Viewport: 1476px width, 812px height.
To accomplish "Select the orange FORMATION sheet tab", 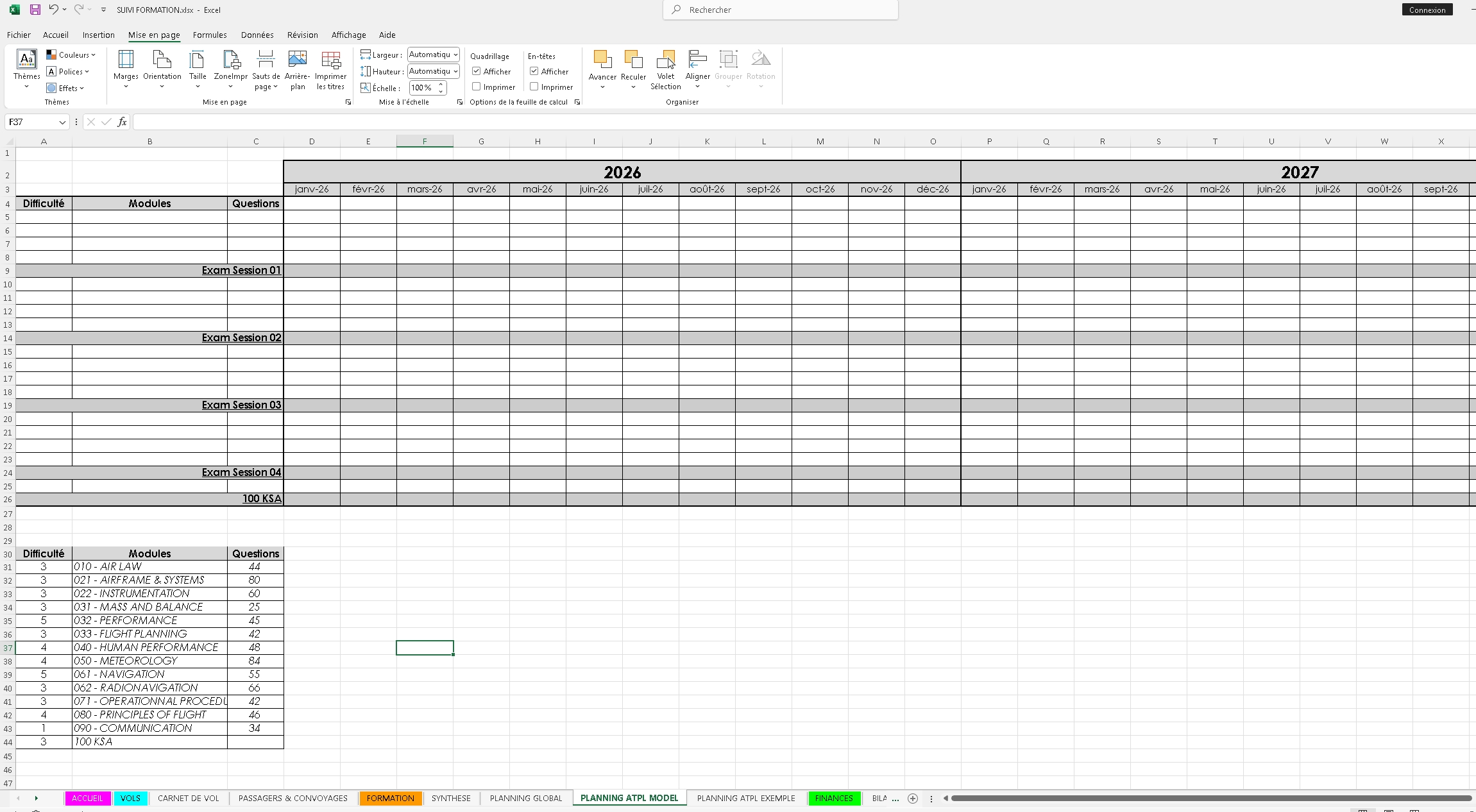I will coord(391,799).
